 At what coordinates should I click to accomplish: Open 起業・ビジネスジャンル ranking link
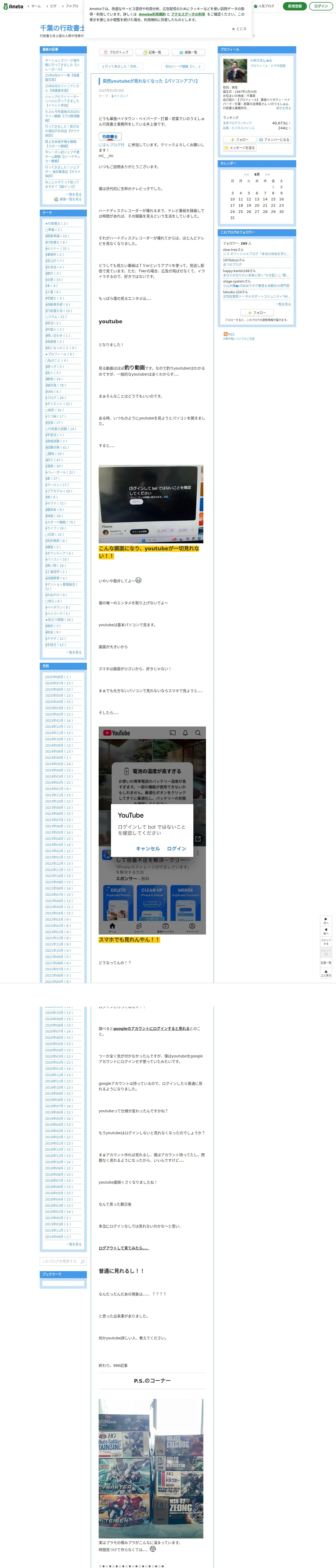[x=238, y=128]
